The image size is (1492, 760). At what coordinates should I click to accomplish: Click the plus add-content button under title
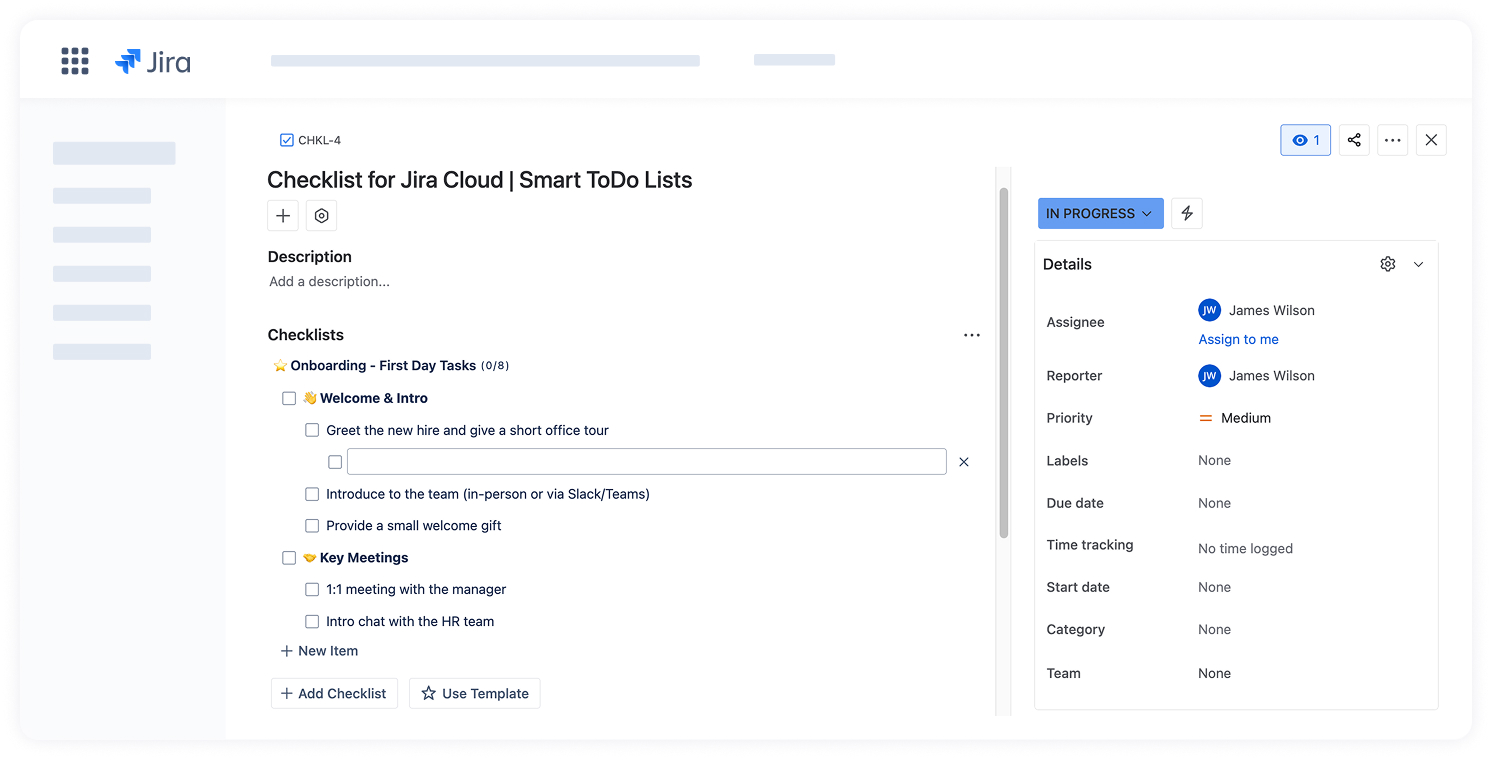click(283, 216)
